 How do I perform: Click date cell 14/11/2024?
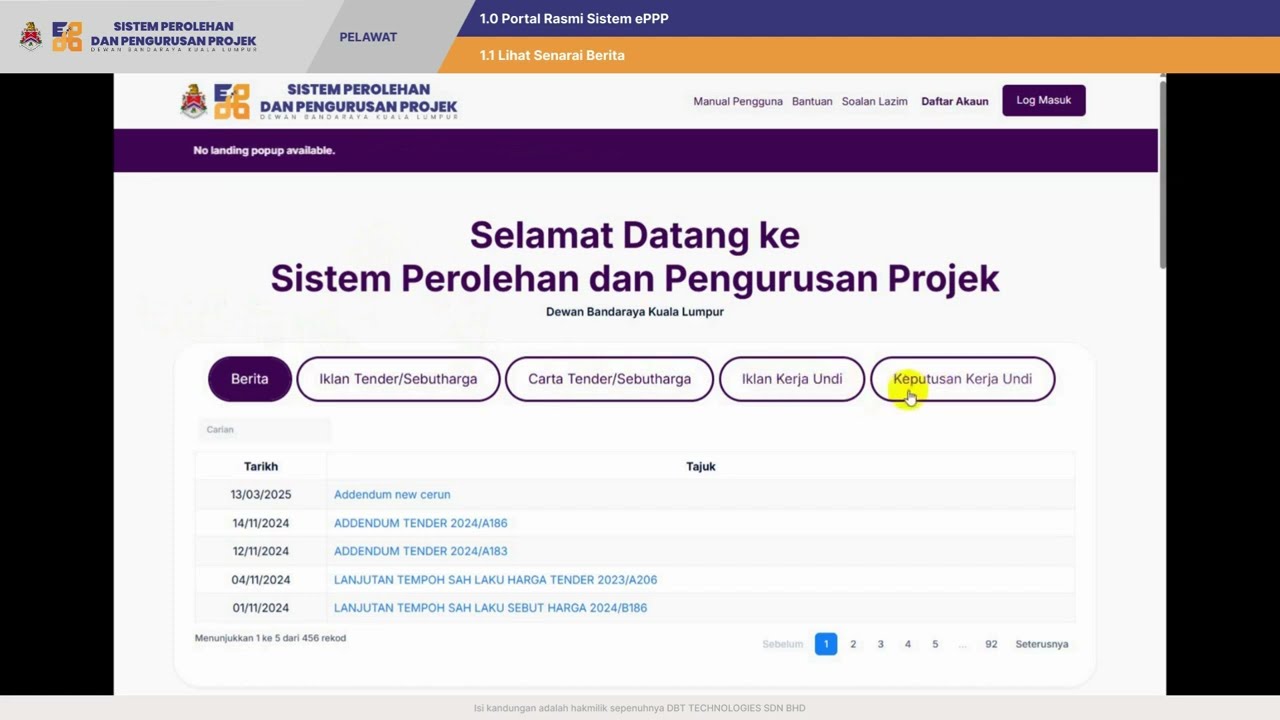click(x=261, y=523)
